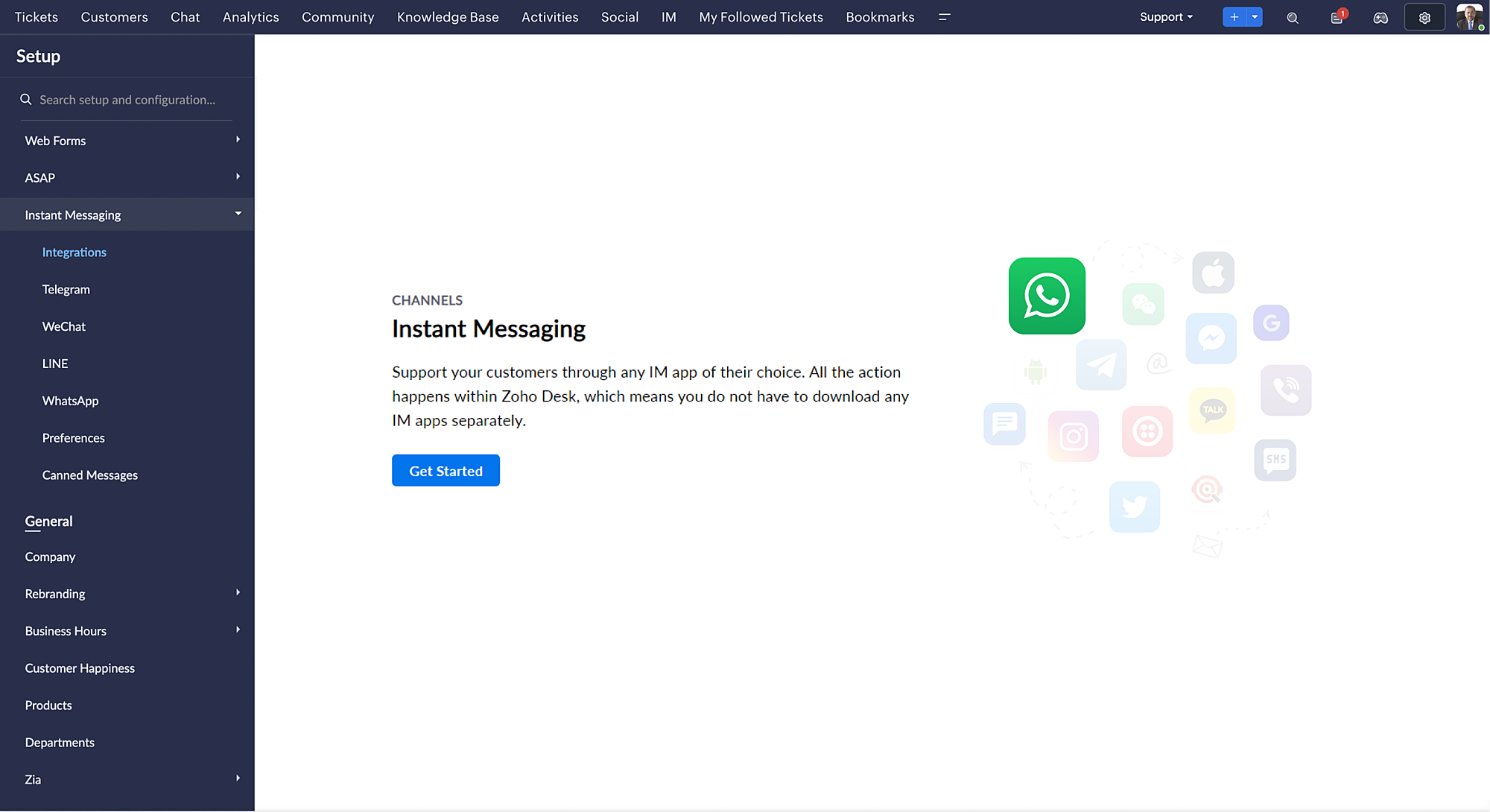This screenshot has width=1490, height=812.
Task: Open WhatsApp settings in sidebar
Action: 71,401
